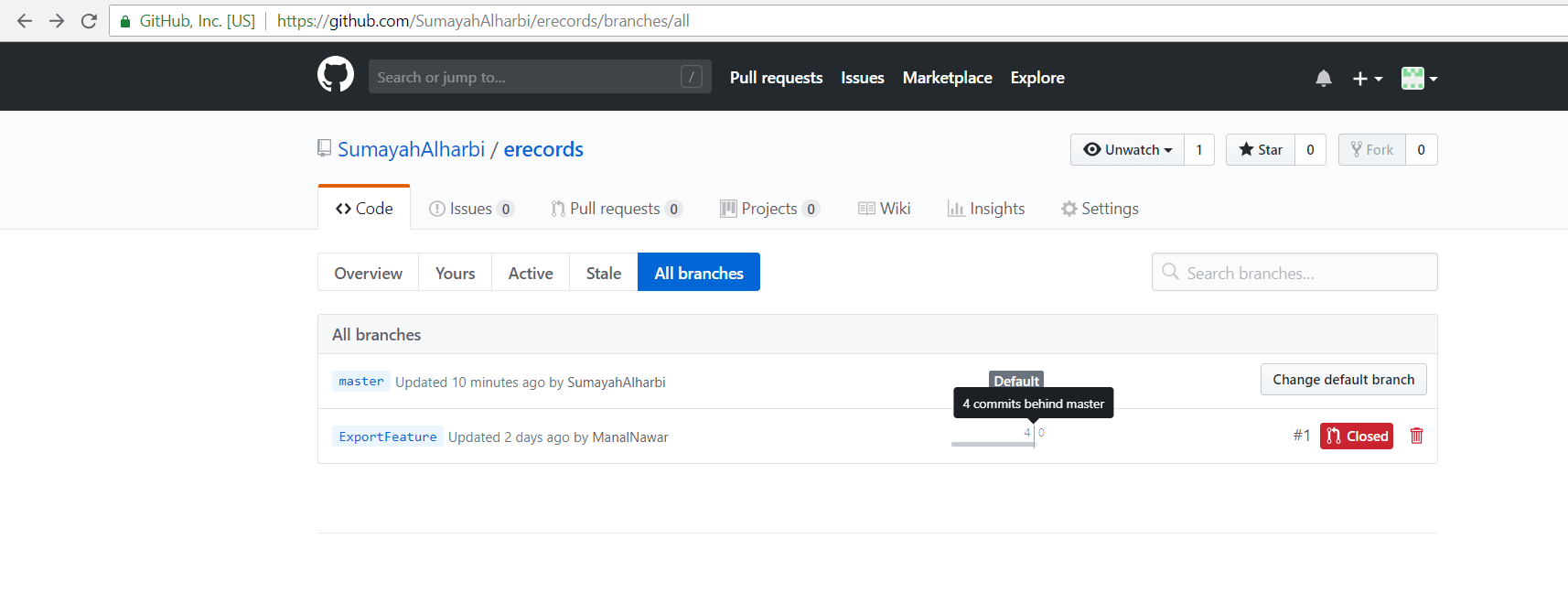Click the watchers count 1

pos(1199,150)
